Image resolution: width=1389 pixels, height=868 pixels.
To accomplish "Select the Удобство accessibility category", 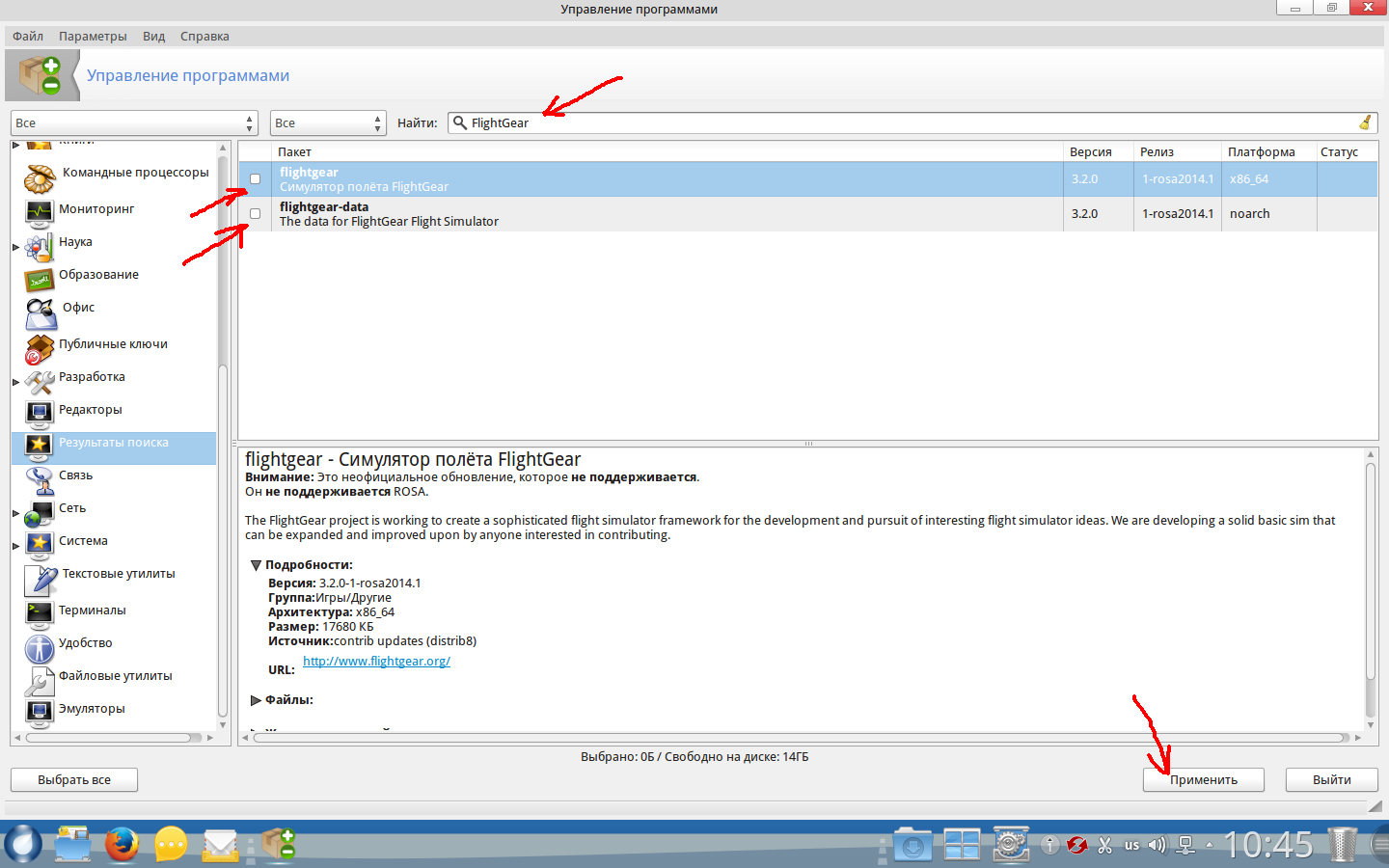I will (x=85, y=643).
